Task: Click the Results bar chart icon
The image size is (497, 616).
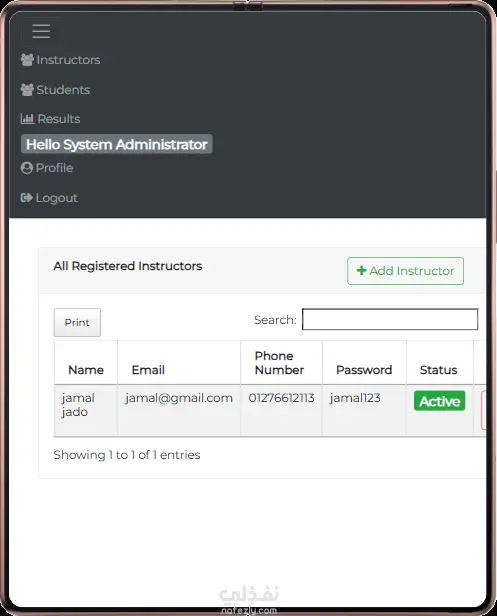Action: [28, 119]
